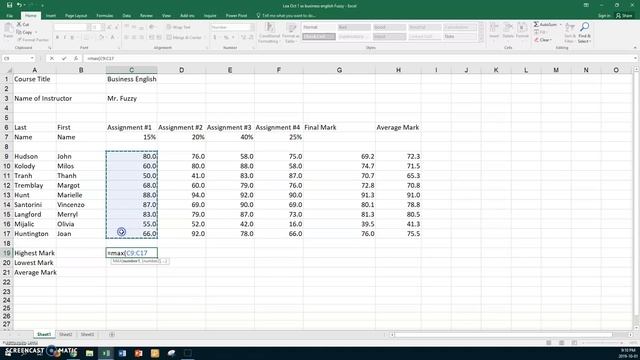Switch to the Review tab

(x=146, y=16)
